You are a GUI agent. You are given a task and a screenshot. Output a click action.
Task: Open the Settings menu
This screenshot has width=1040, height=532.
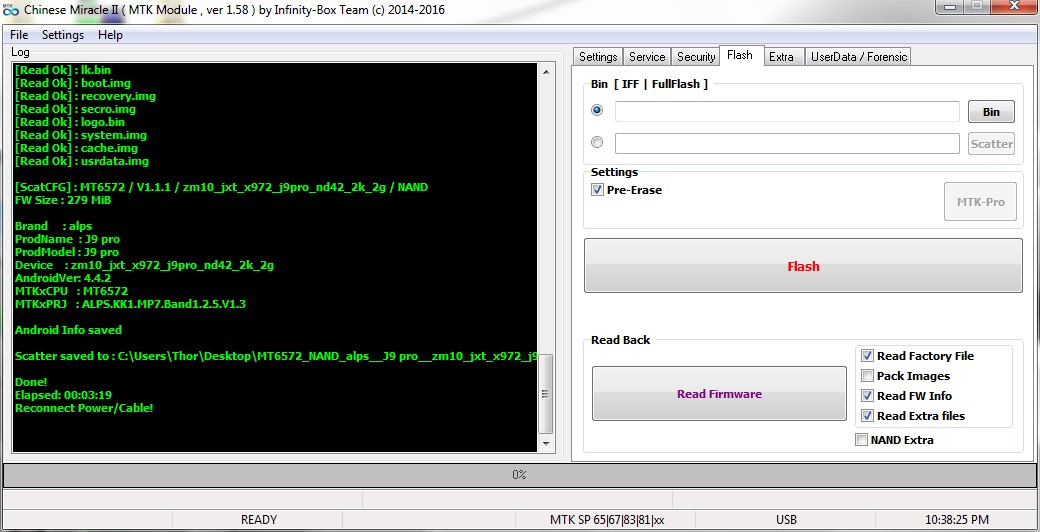point(63,34)
